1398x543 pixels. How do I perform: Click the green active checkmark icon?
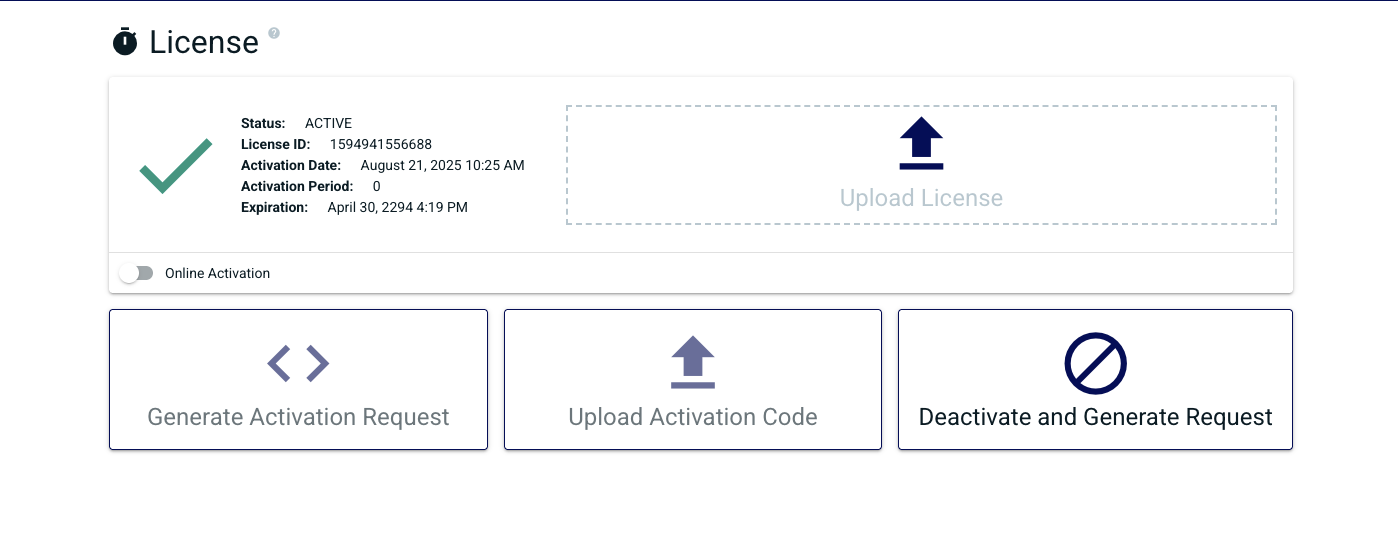tap(176, 165)
